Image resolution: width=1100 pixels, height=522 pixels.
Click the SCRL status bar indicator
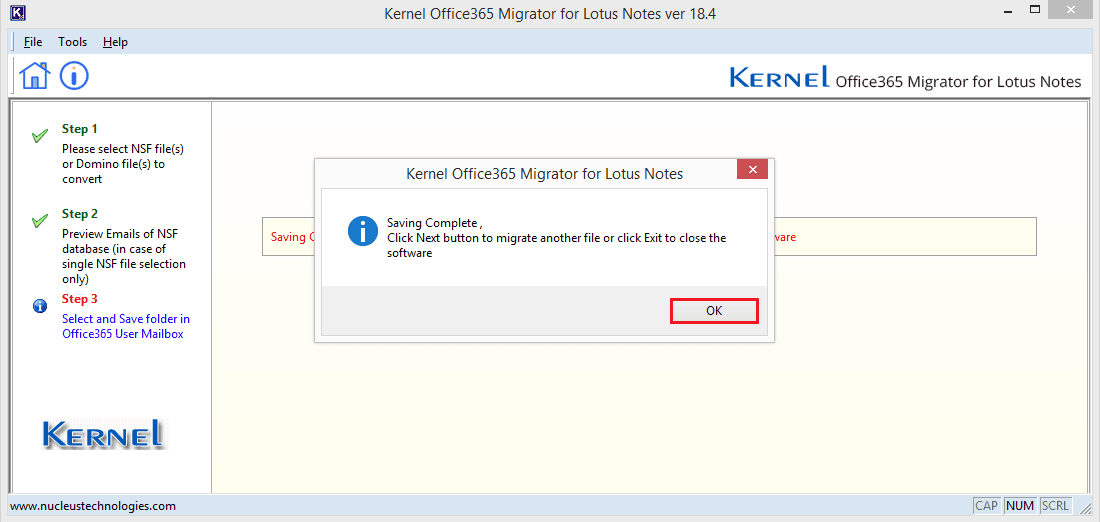tap(1056, 506)
